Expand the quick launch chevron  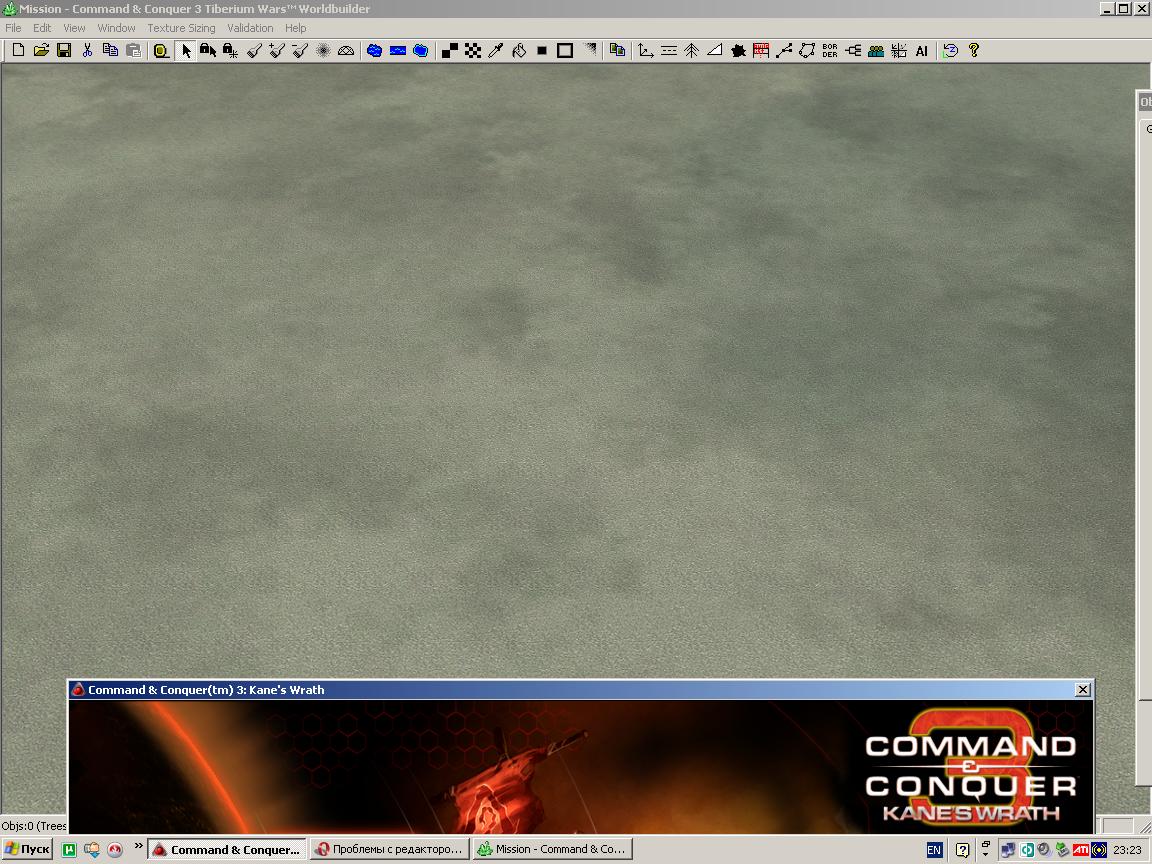(138, 846)
